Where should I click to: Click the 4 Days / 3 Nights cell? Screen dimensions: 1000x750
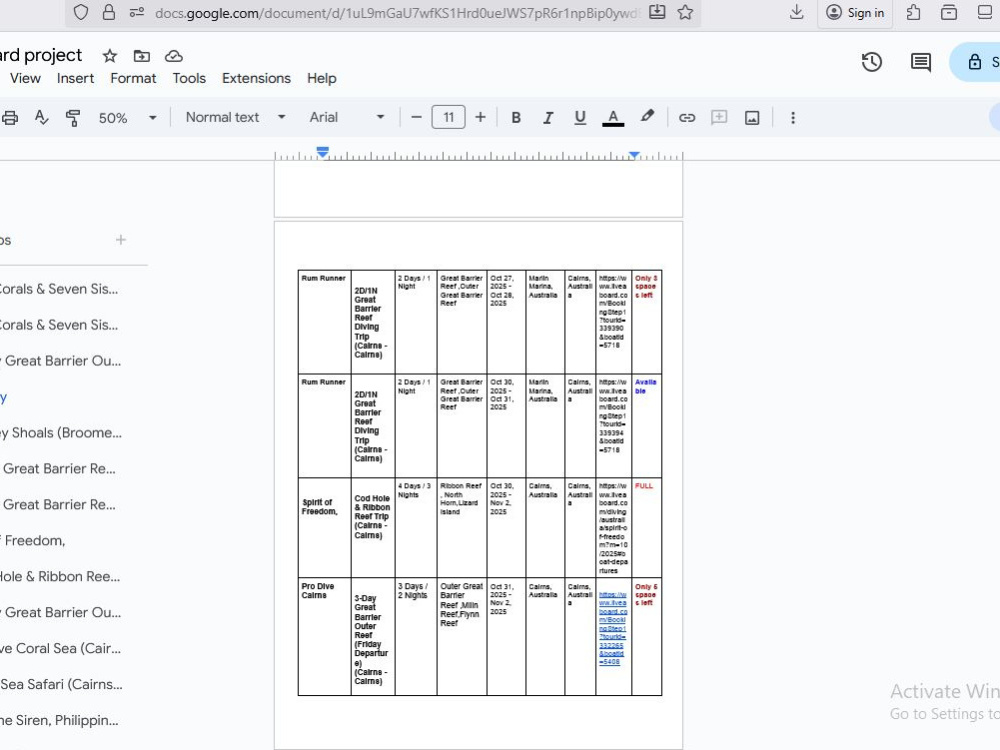[416, 528]
